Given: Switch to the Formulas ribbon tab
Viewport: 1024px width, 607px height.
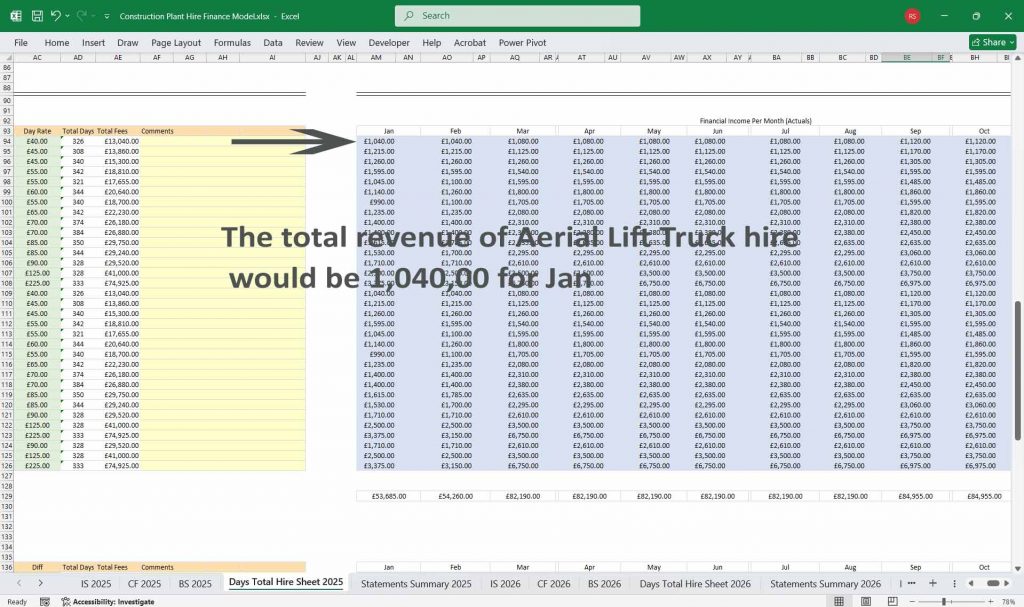Looking at the screenshot, I should click(232, 43).
